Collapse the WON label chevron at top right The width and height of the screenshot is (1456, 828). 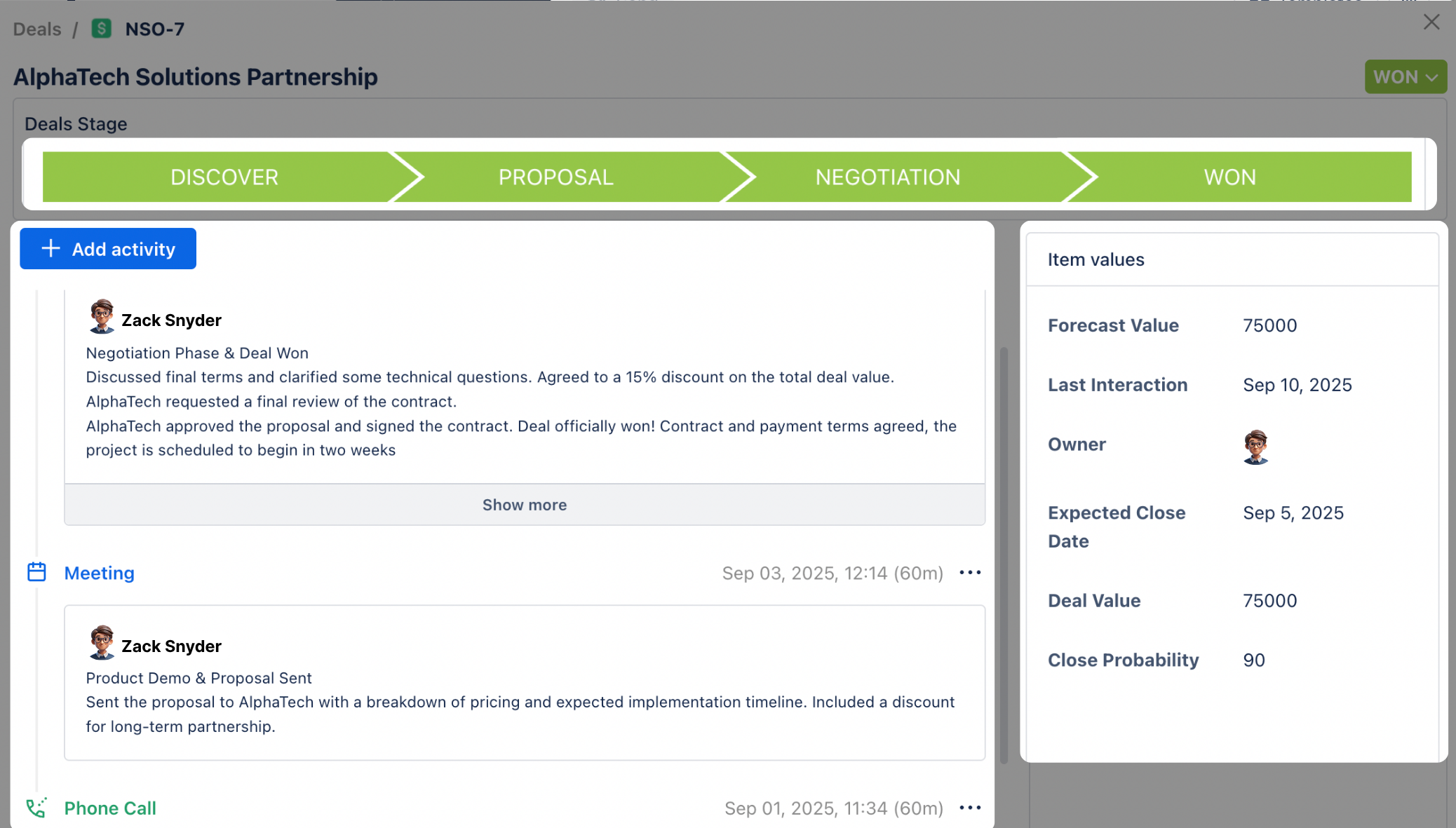click(1433, 77)
